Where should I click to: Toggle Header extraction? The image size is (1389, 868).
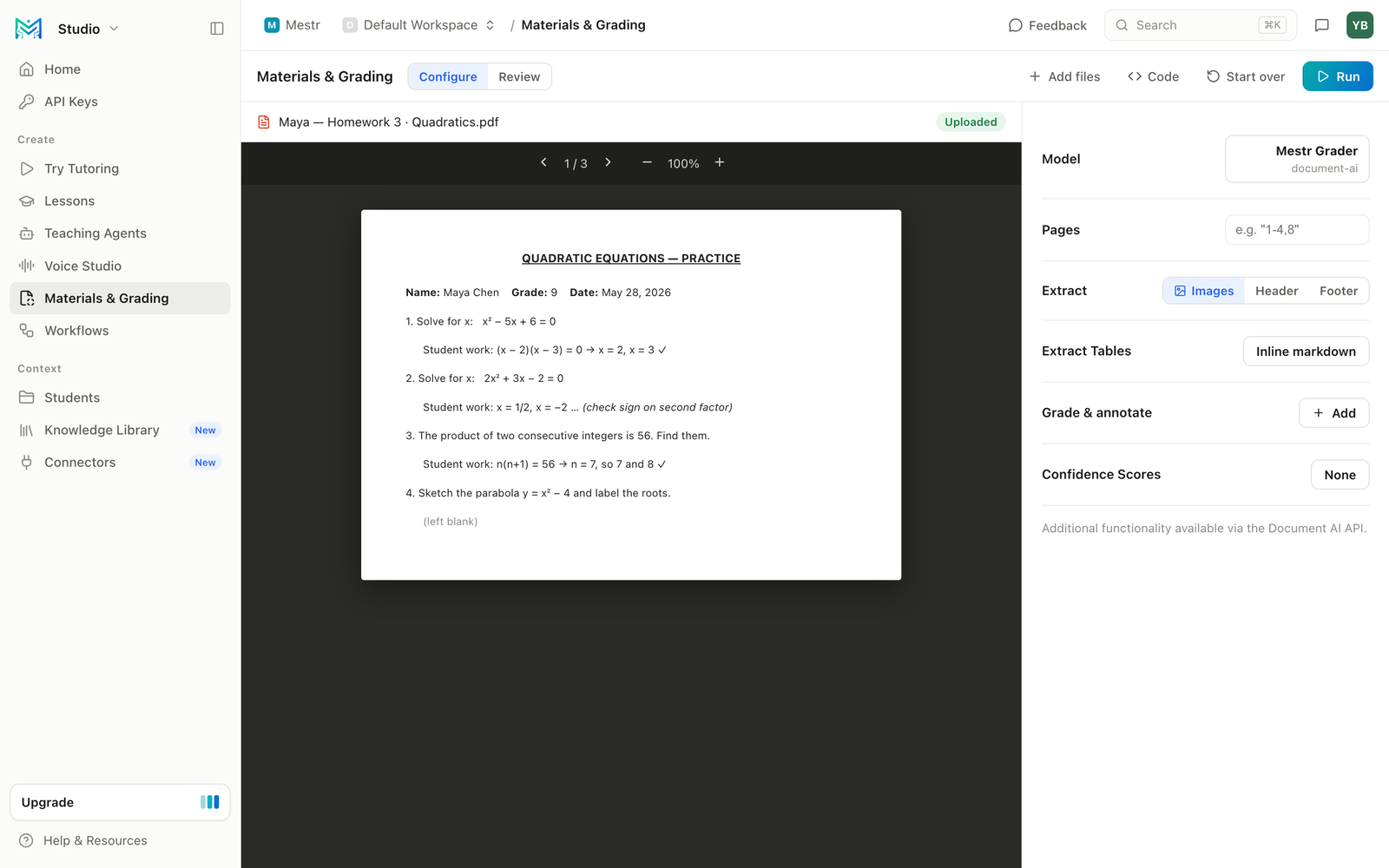(x=1276, y=291)
